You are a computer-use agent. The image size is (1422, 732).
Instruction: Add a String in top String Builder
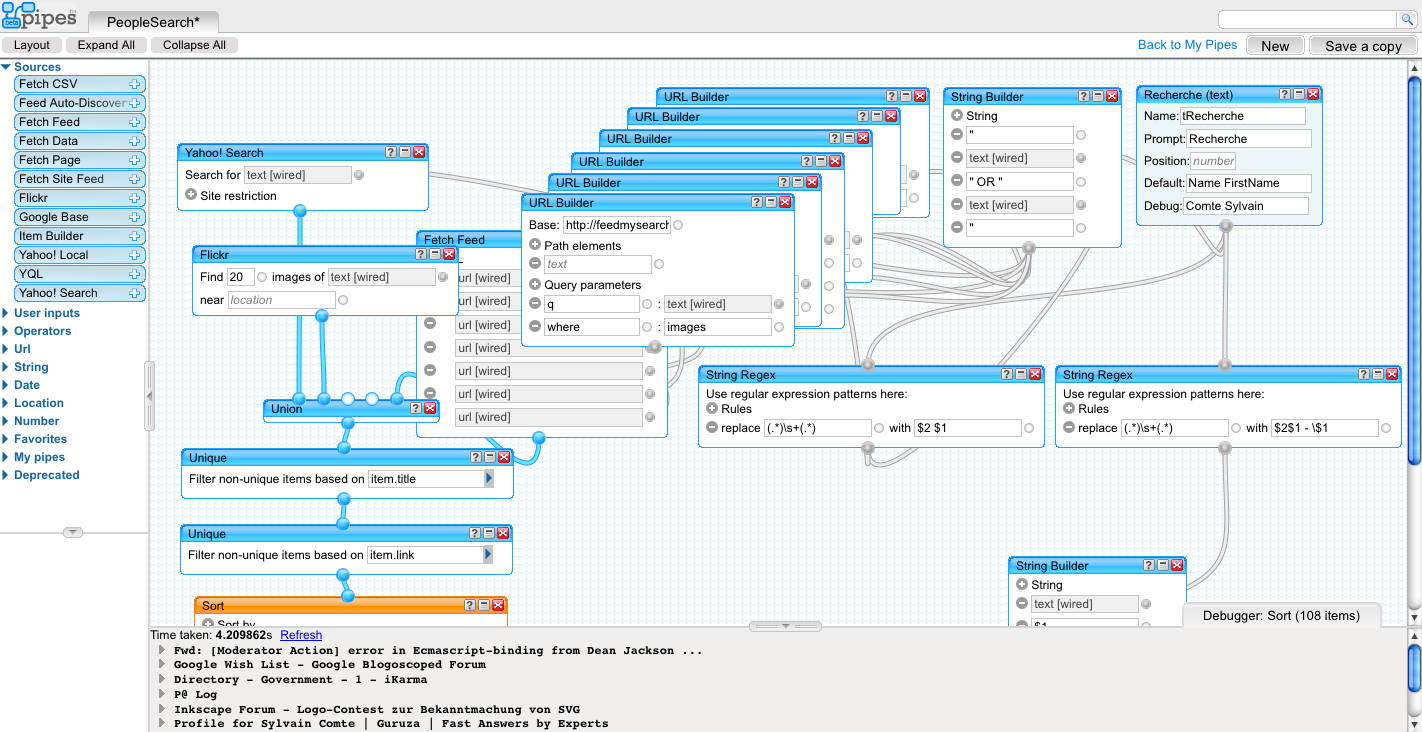coord(957,116)
